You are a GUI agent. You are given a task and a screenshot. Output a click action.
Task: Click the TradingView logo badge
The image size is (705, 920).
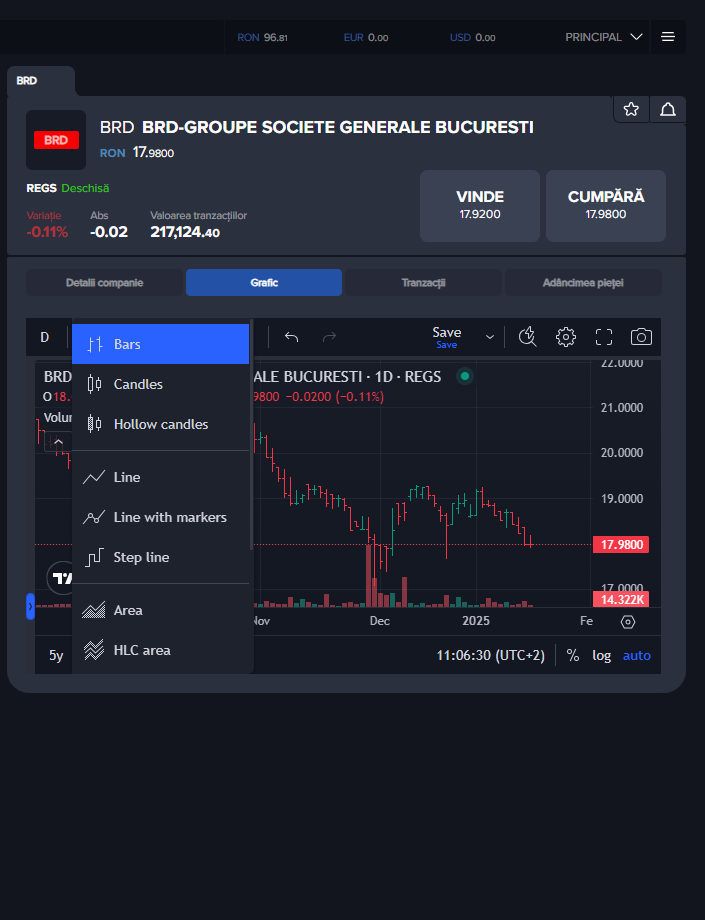60,579
